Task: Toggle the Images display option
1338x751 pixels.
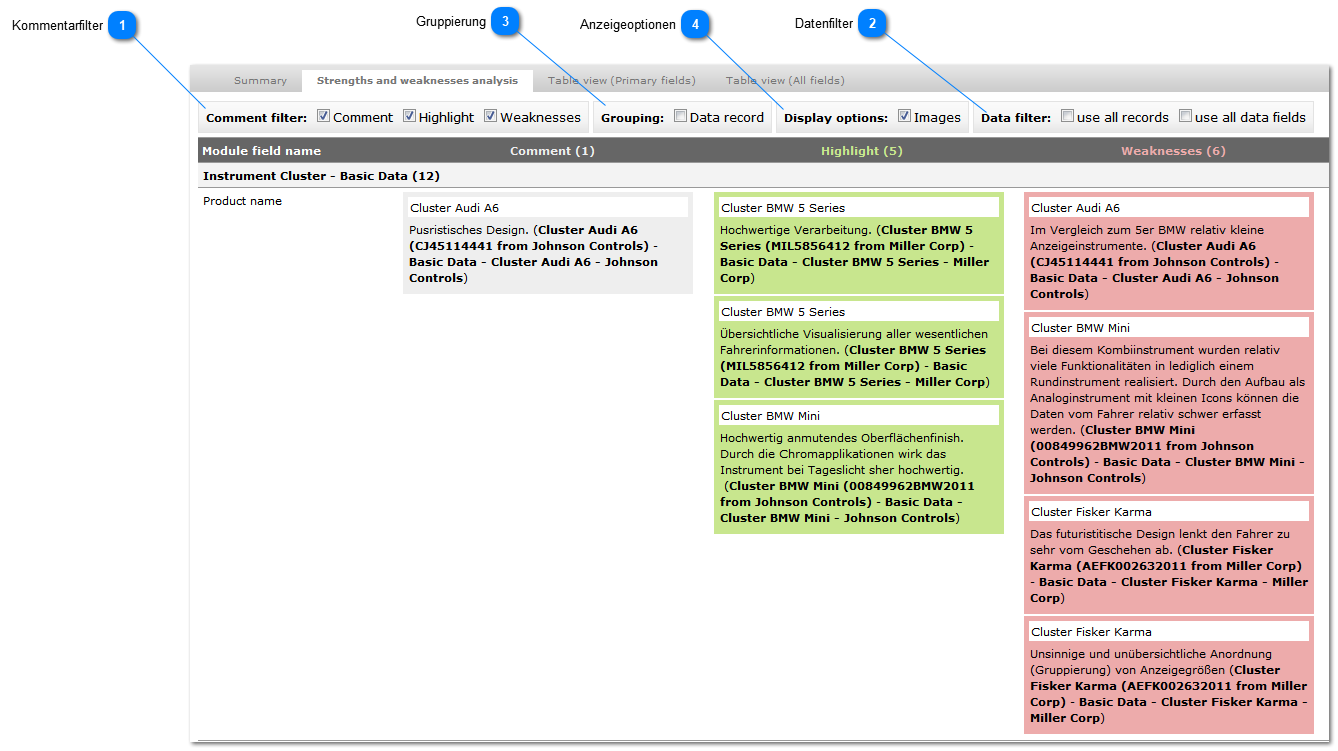Action: point(905,116)
